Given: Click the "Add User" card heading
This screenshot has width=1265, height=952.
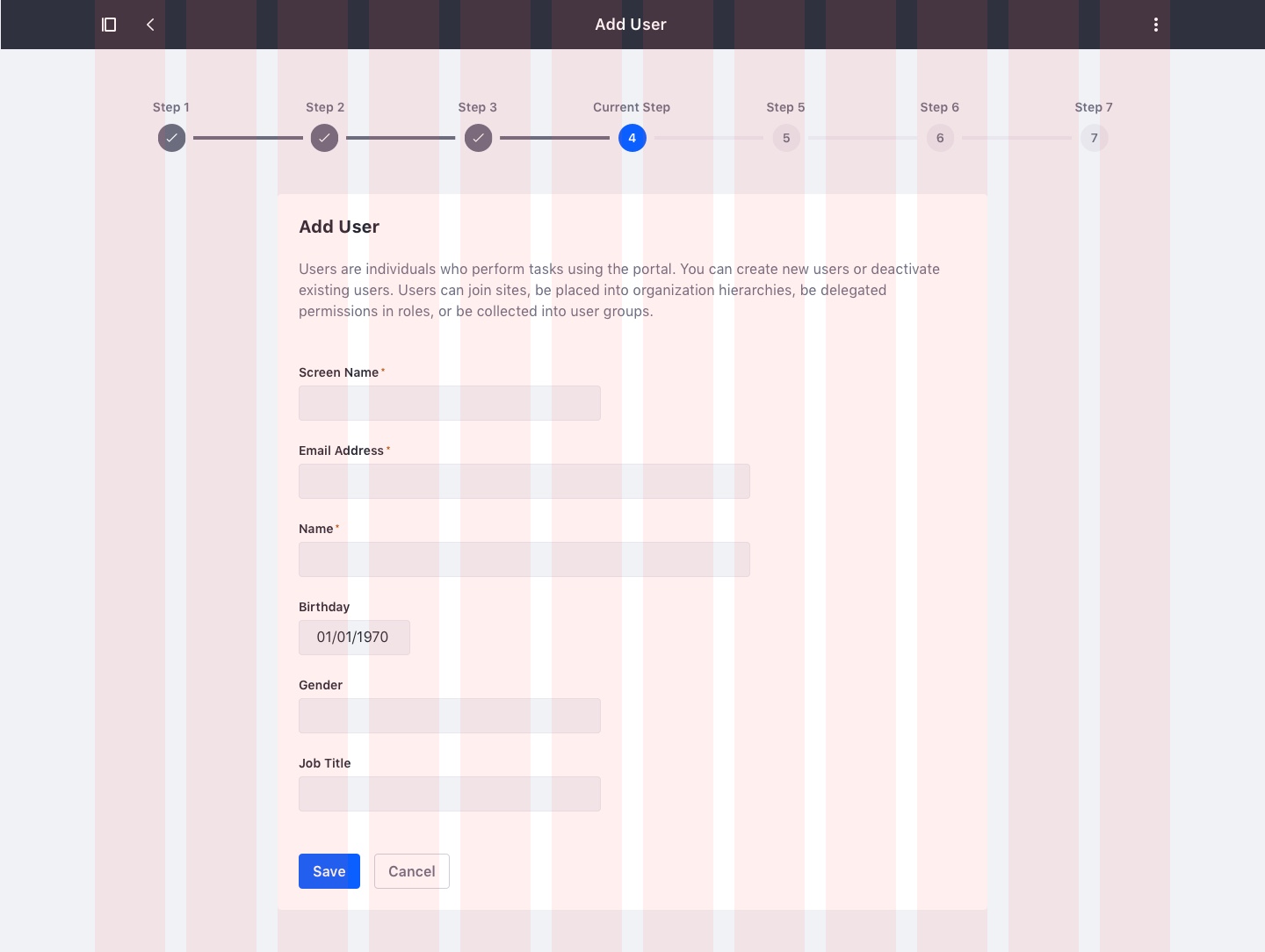Looking at the screenshot, I should pyautogui.click(x=339, y=227).
